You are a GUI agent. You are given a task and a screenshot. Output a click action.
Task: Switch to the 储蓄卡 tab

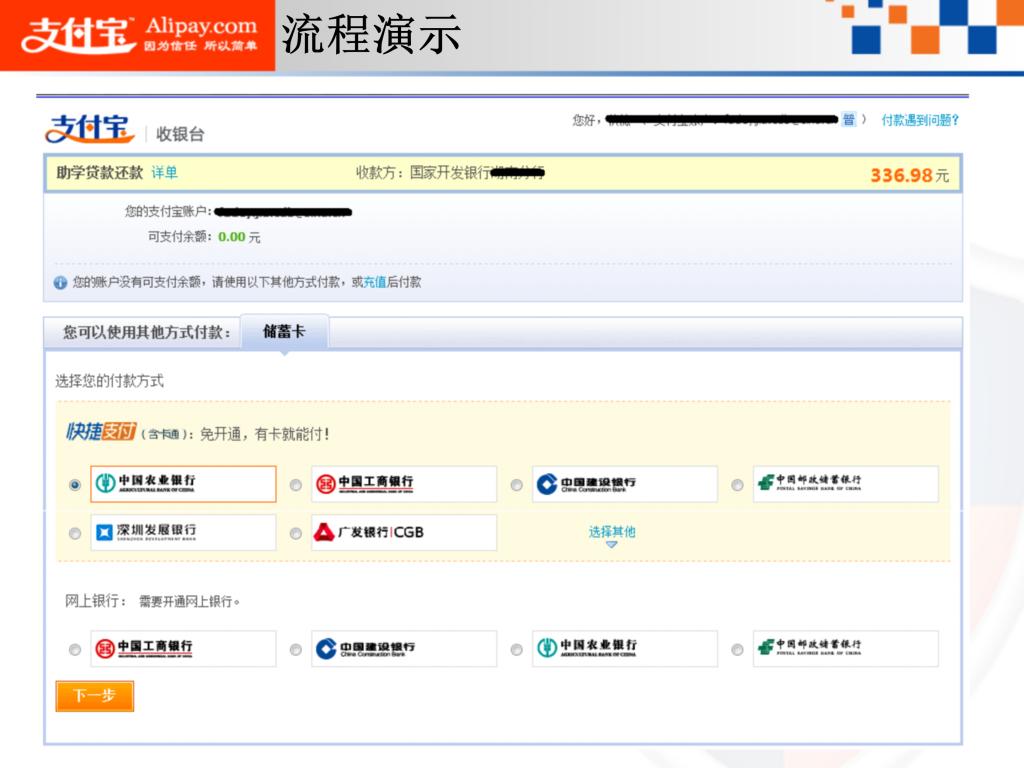pos(284,332)
